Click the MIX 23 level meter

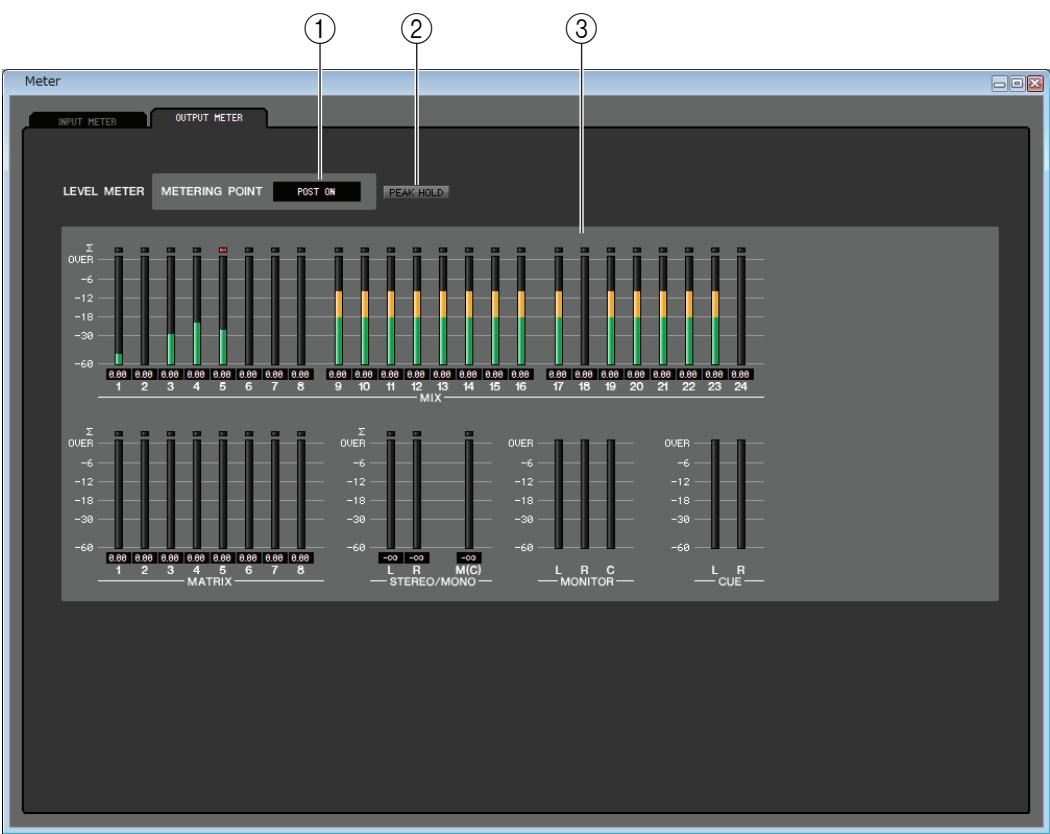(715, 310)
